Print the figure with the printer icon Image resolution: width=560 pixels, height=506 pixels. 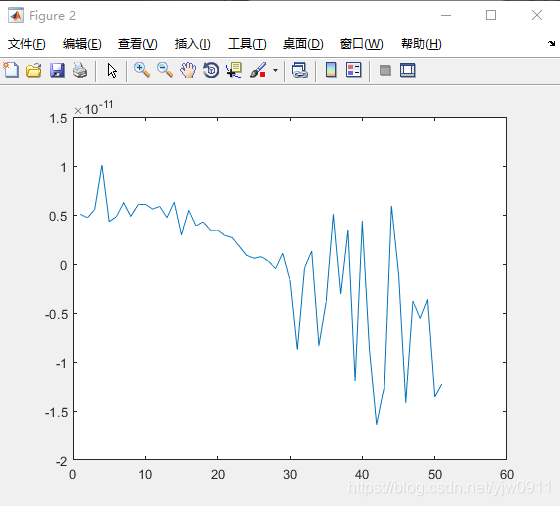[x=80, y=70]
